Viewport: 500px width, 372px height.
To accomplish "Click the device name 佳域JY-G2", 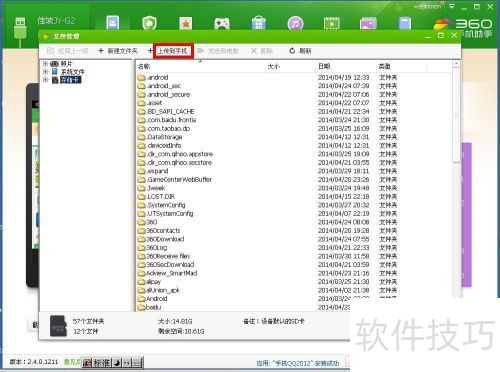I will (56, 21).
